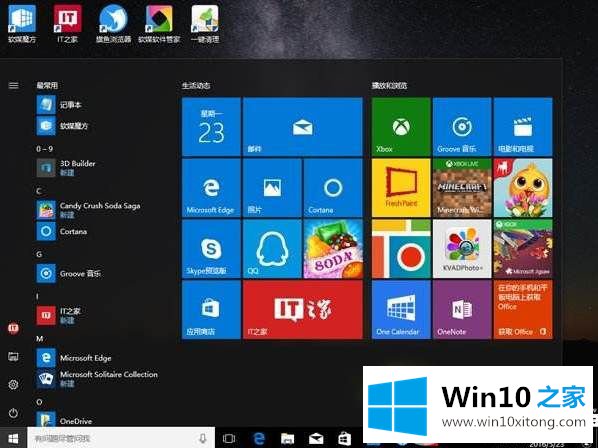
Task: Open Settings gear in Start sidebar
Action: pyautogui.click(x=13, y=385)
